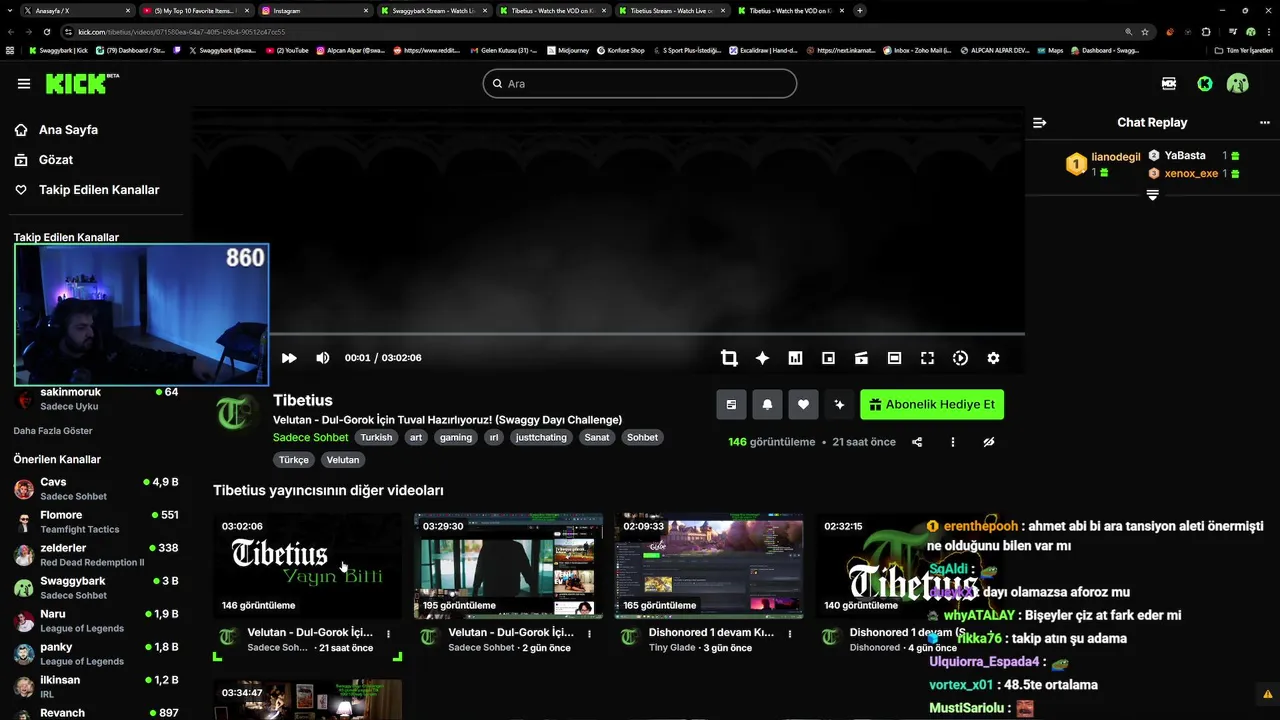Open options for the 195 görüntüleme video
The height and width of the screenshot is (720, 1280).
point(589,634)
